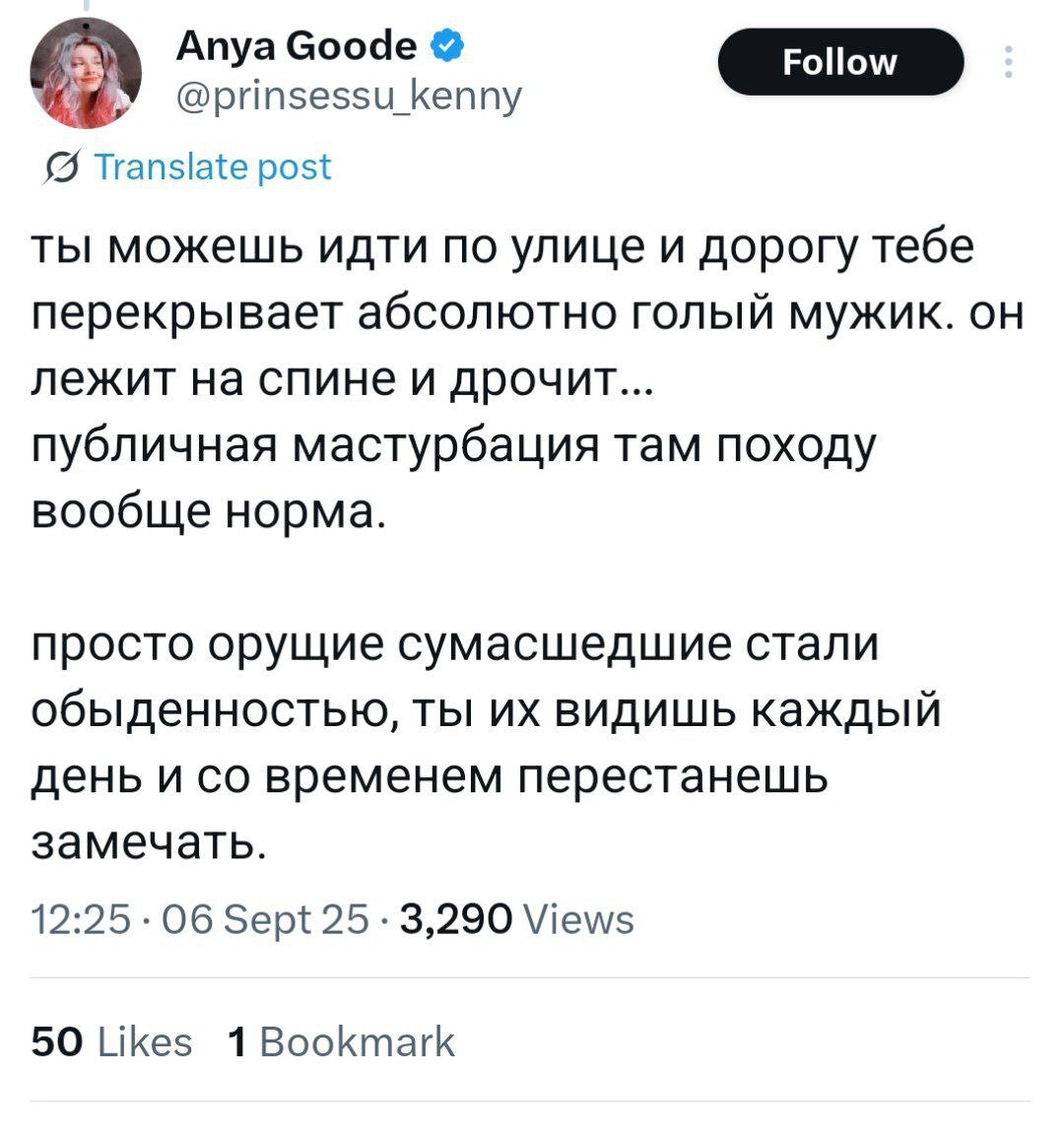Screen dimensions: 1064x1134
Task: Show the 50 Likes list
Action: [111, 1041]
